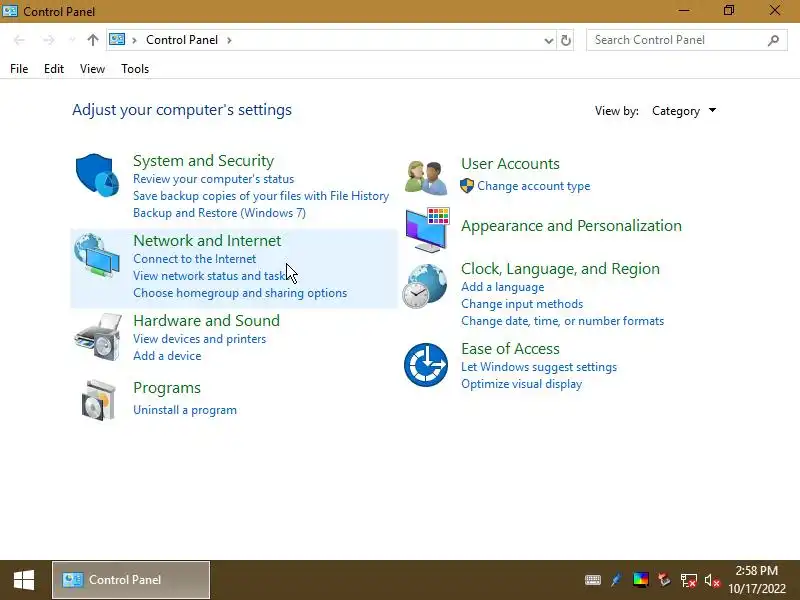Open Review your computer's status
Image resolution: width=800 pixels, height=600 pixels.
tap(214, 179)
